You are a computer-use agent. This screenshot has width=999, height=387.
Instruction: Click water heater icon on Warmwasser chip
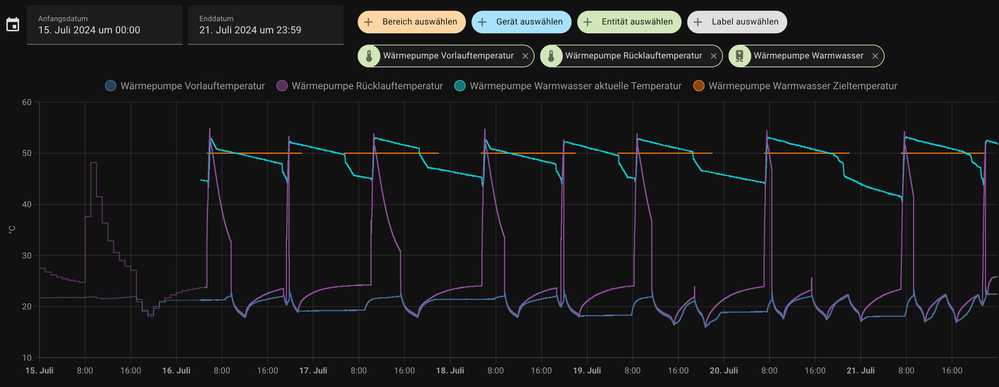coord(740,56)
